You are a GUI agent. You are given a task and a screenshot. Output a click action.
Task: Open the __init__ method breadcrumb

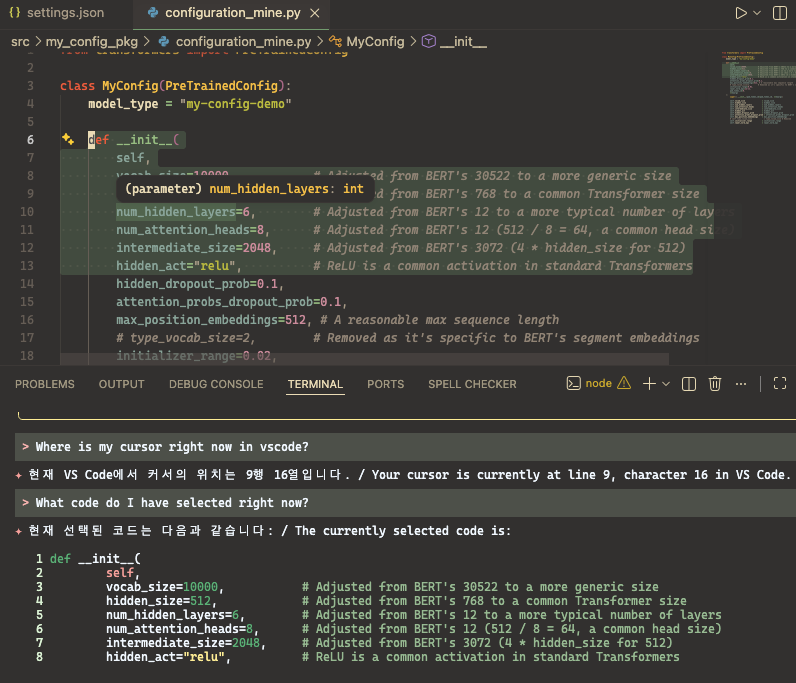click(x=463, y=42)
